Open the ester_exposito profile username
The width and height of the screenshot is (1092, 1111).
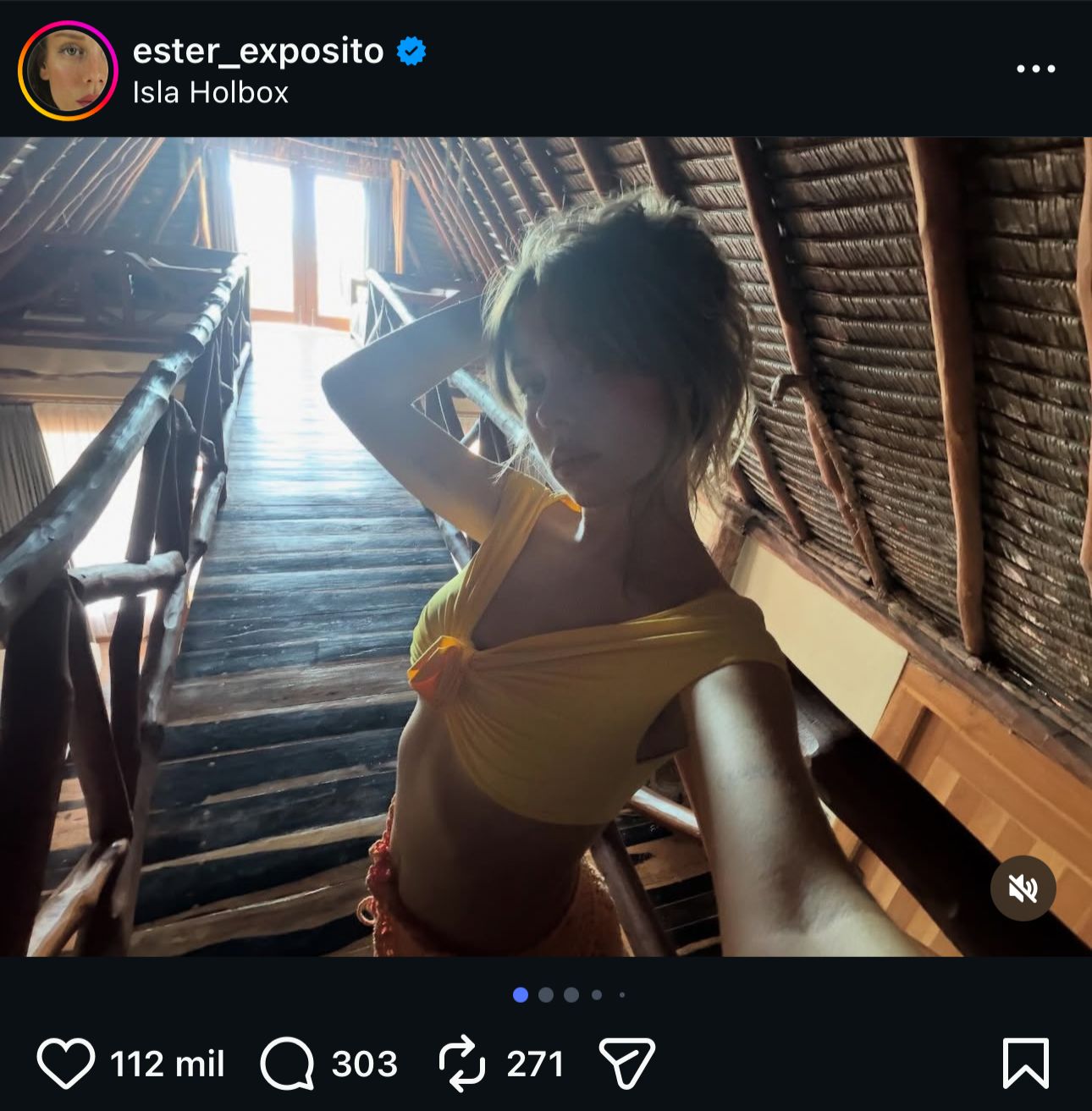pyautogui.click(x=258, y=52)
